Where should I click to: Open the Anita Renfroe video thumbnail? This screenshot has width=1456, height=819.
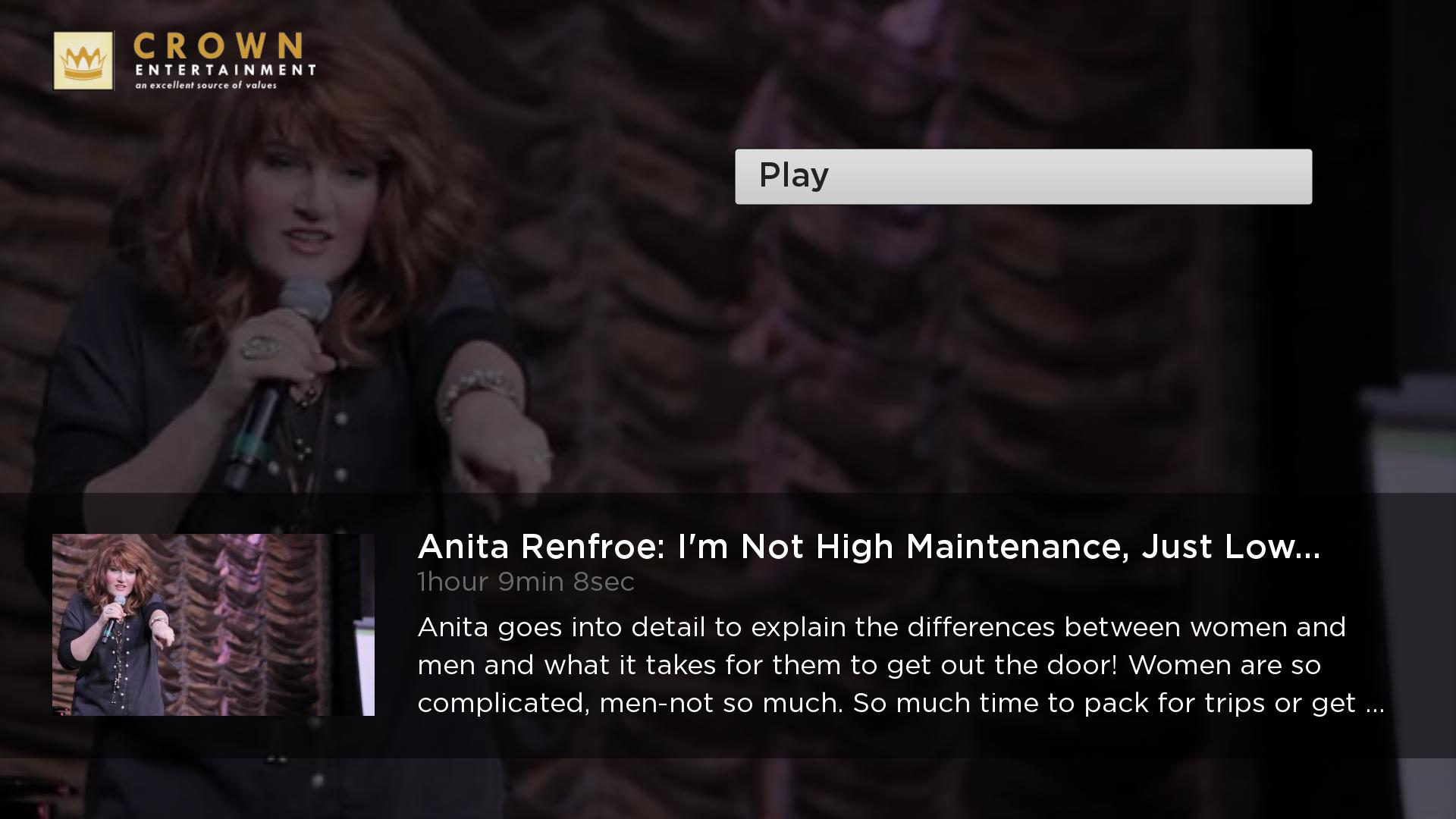213,625
